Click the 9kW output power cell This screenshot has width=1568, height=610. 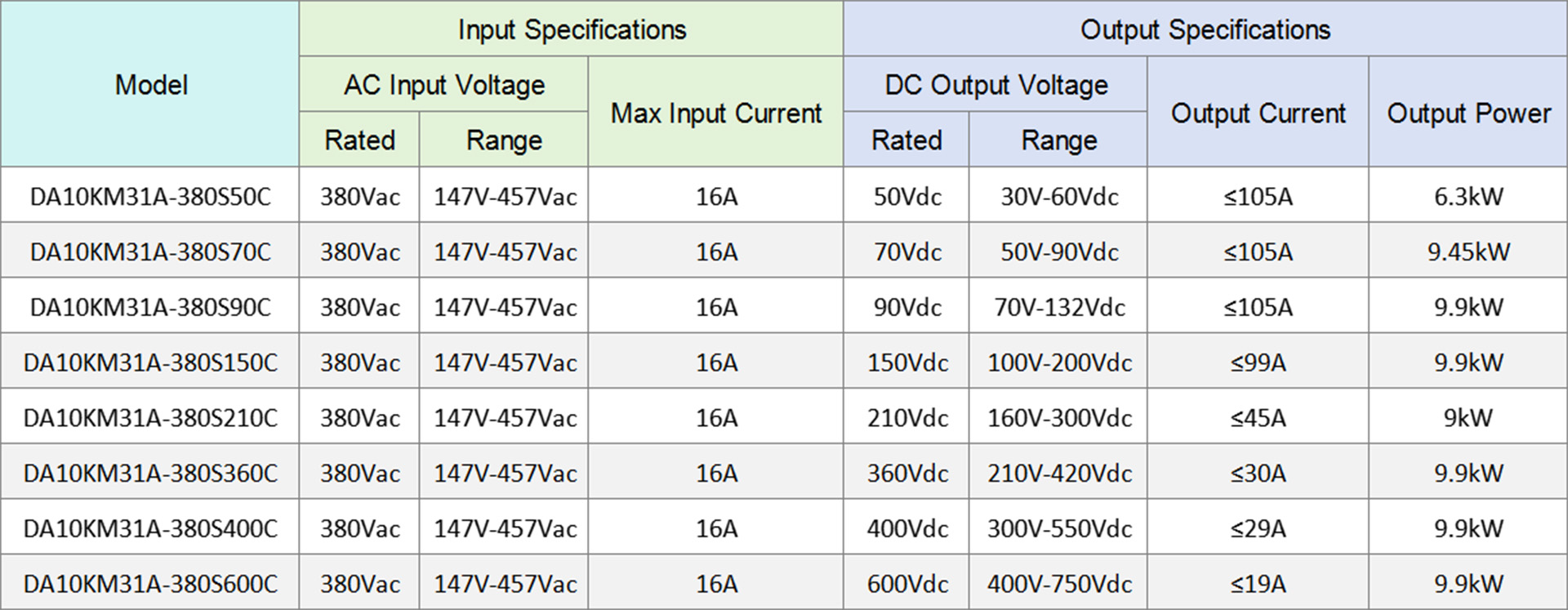pyautogui.click(x=1468, y=418)
